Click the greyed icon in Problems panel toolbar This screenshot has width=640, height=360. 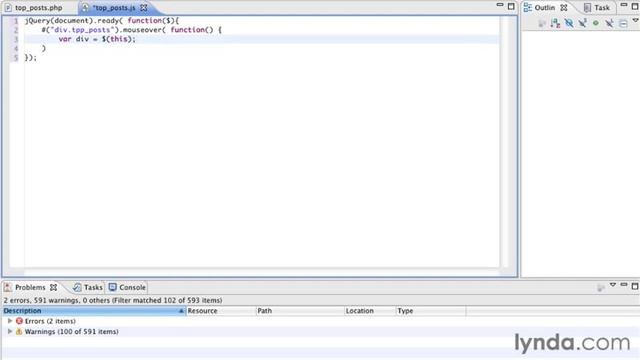click(600, 288)
